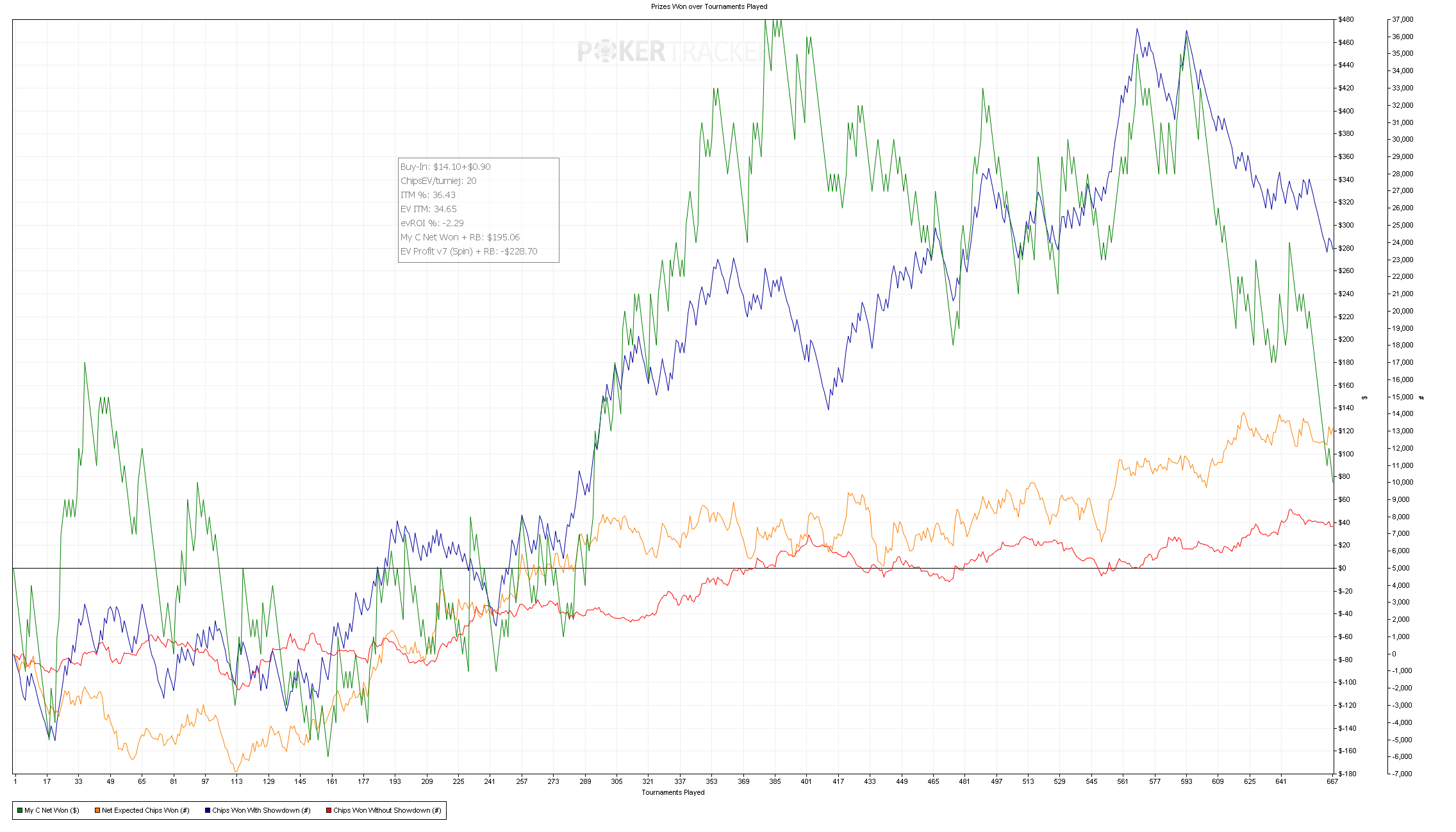Select the "Chips Won Without Showdown (#)" legend label
The height and width of the screenshot is (832, 1456).
pyautogui.click(x=387, y=810)
